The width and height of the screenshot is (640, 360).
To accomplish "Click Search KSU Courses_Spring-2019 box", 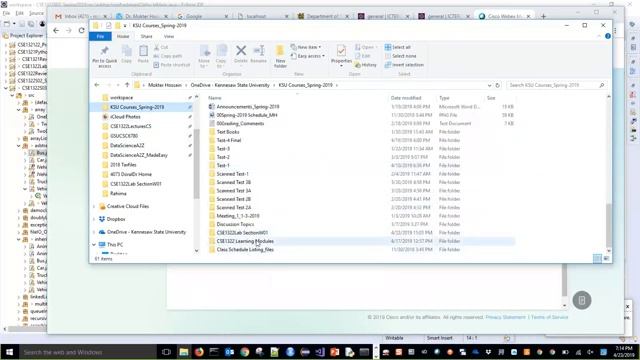I will pyautogui.click(x=556, y=85).
